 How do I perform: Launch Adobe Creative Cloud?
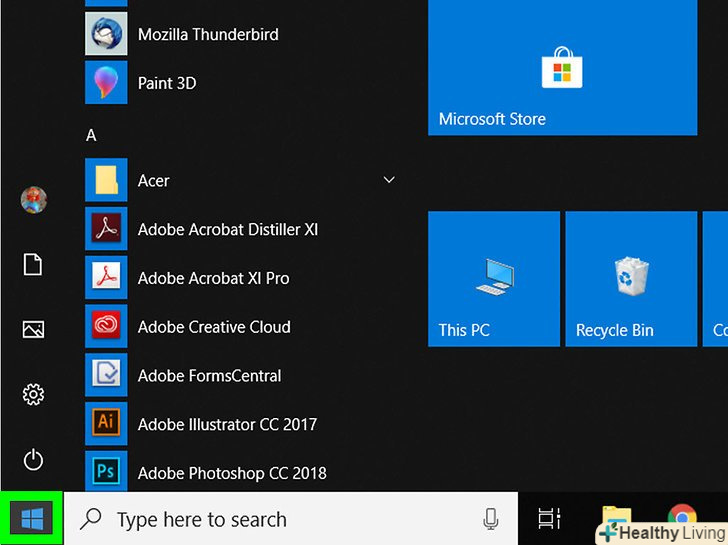[214, 327]
